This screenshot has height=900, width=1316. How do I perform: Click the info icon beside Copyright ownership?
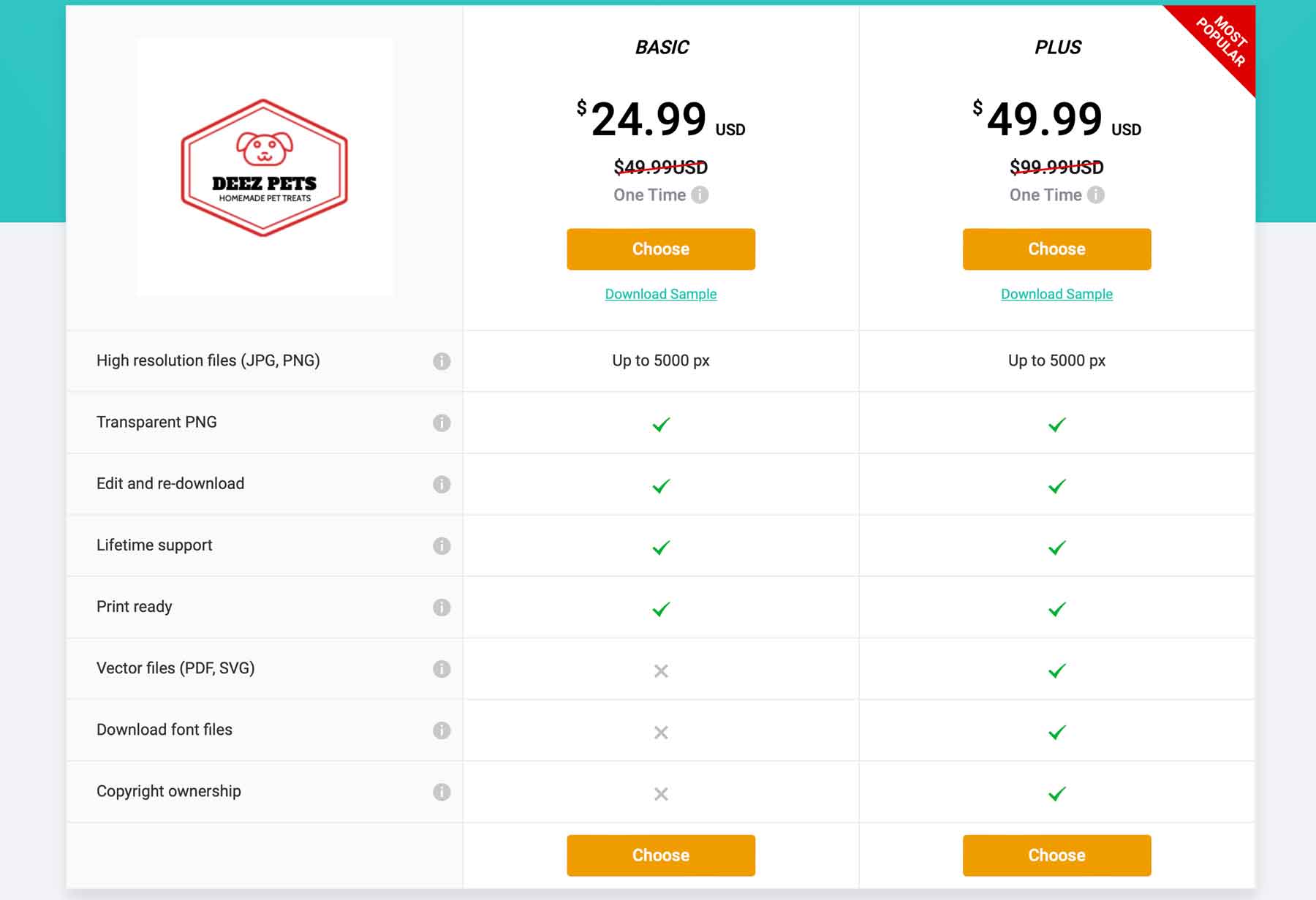pos(441,792)
